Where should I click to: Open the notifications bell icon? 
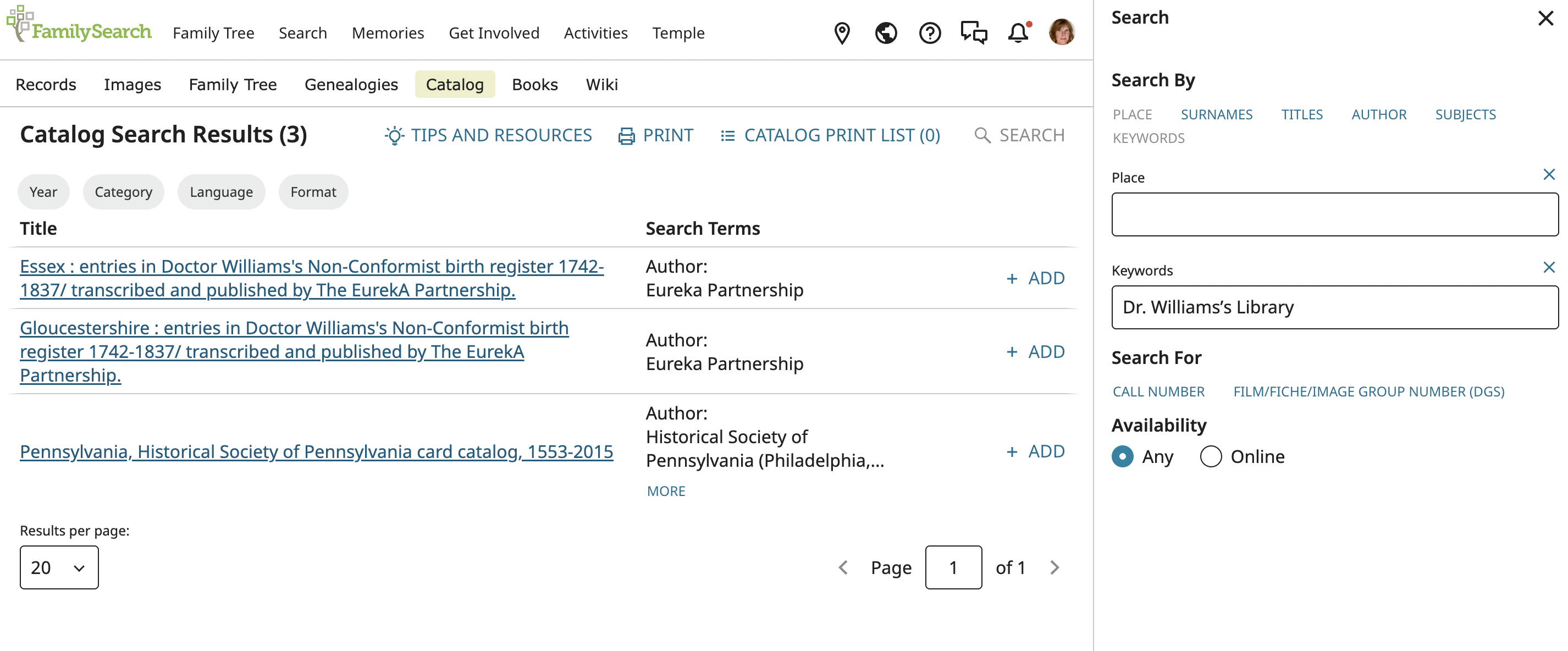(x=1018, y=33)
